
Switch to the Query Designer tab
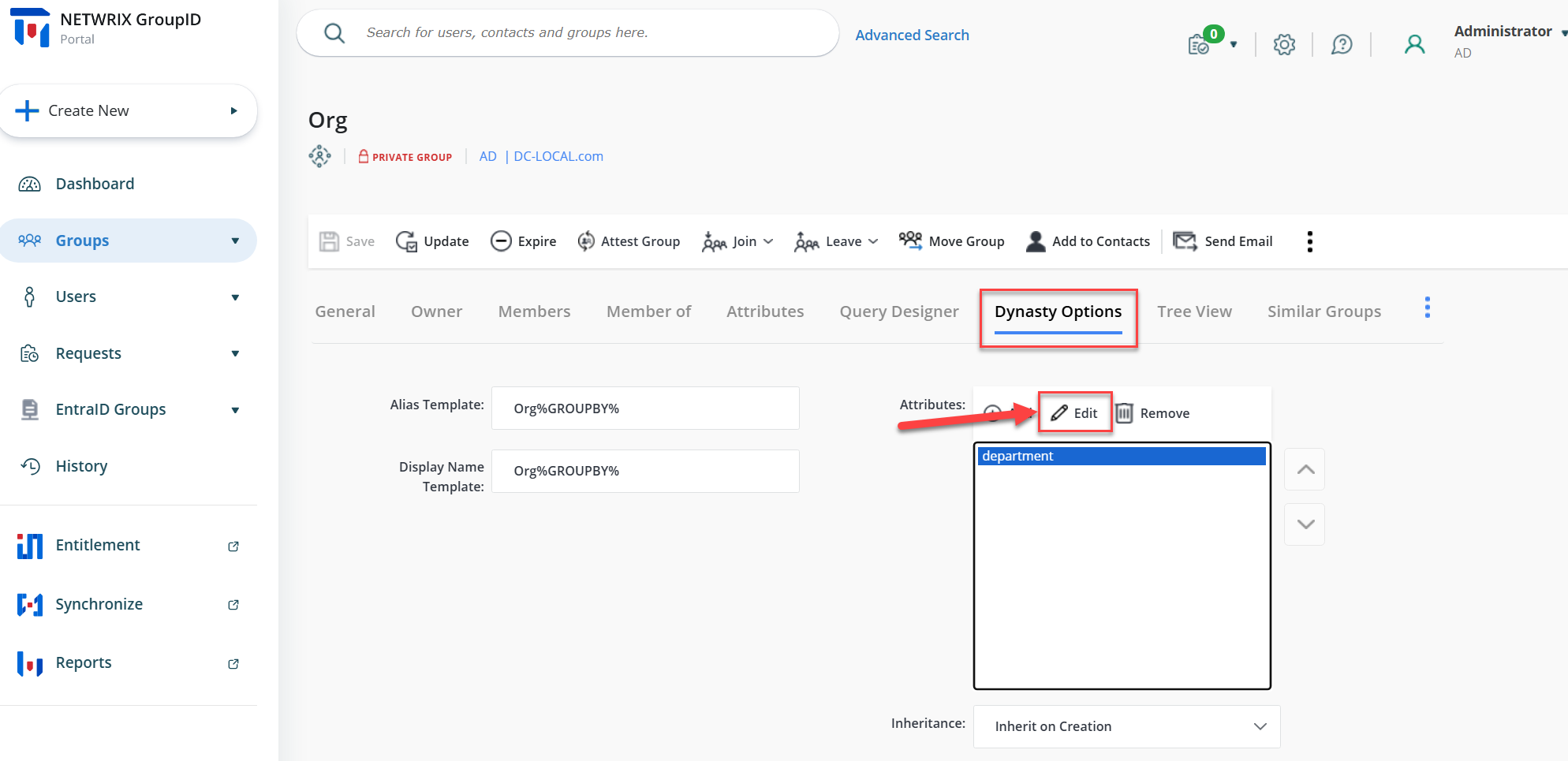(898, 311)
